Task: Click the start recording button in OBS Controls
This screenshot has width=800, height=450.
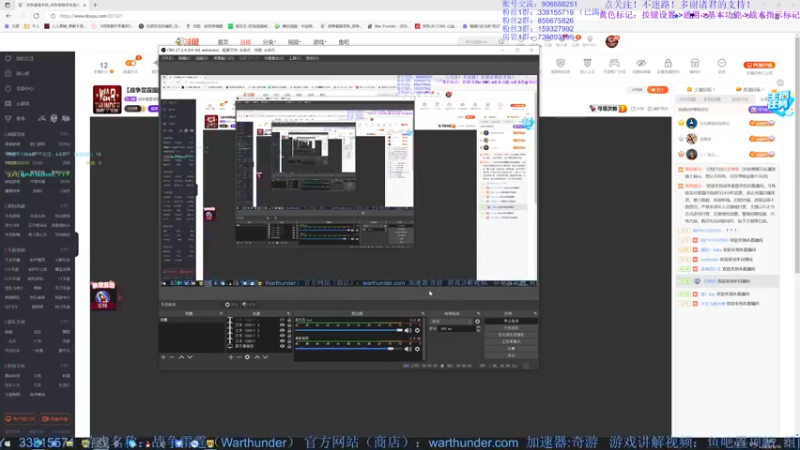Action: pyautogui.click(x=511, y=328)
